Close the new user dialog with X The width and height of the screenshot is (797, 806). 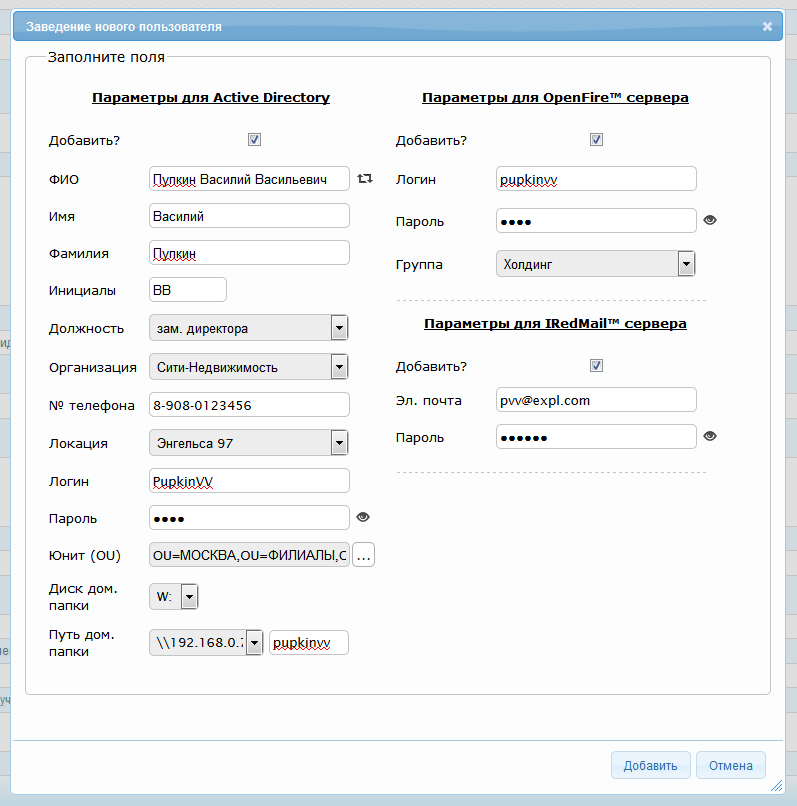click(767, 26)
